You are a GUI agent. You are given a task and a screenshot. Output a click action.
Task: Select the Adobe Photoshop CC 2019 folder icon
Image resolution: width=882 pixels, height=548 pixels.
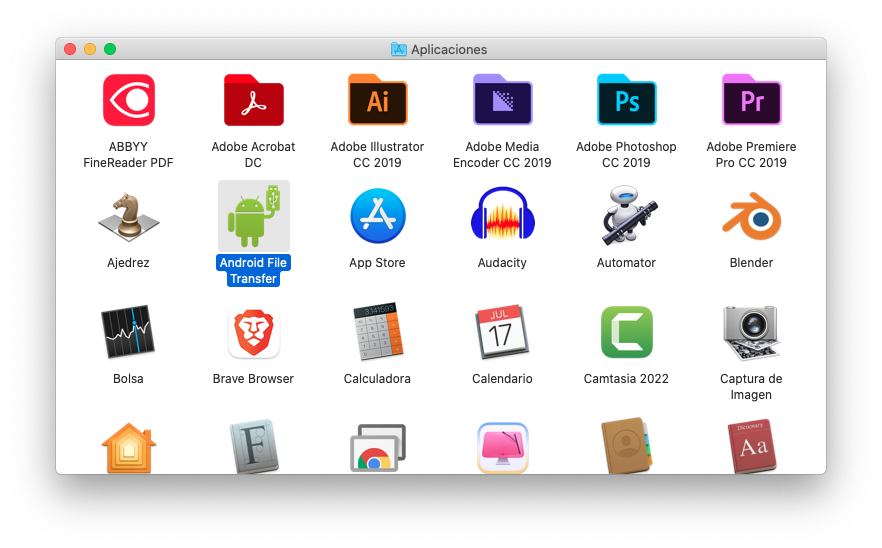click(x=626, y=100)
